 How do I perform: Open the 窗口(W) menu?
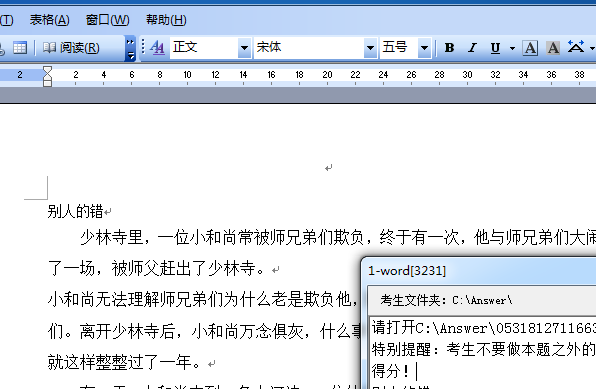pos(108,20)
